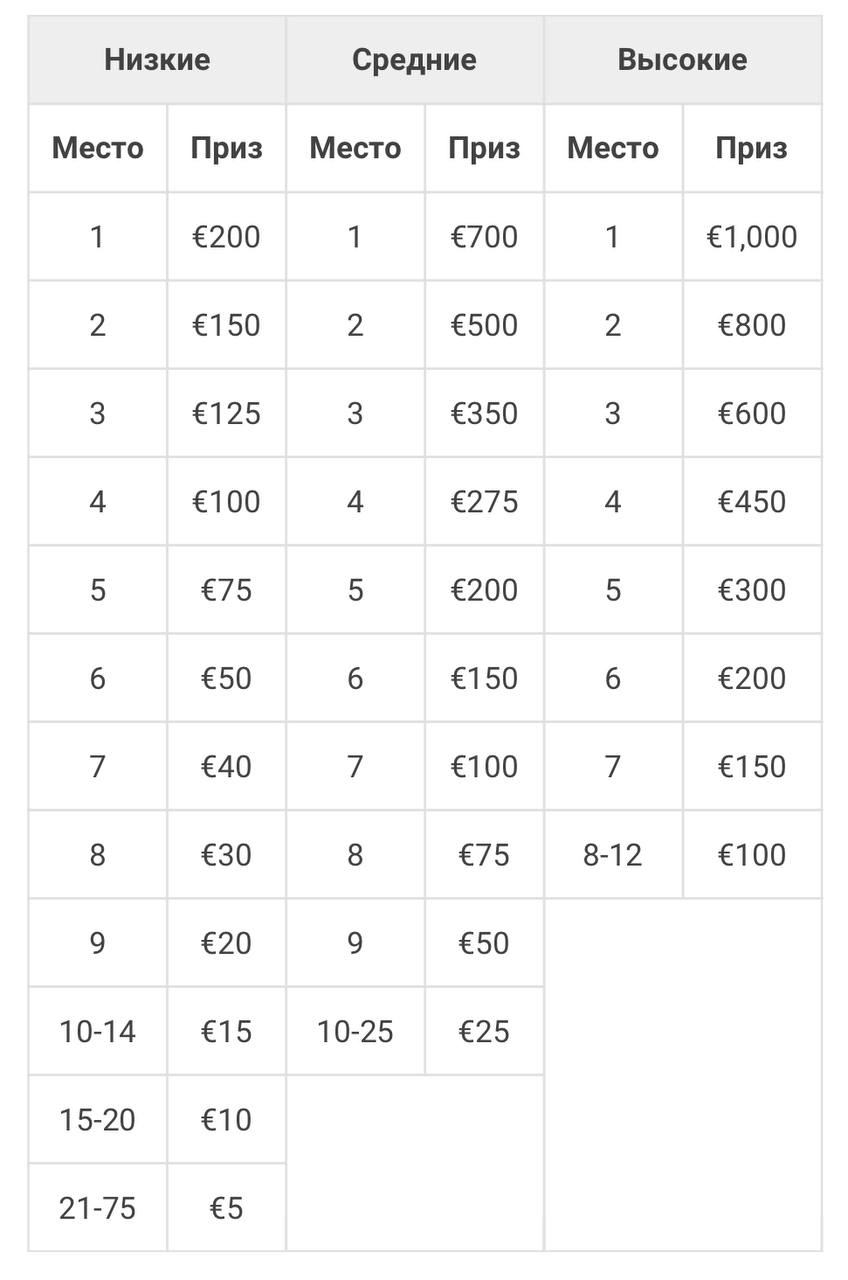Select the €1,000 prize cell
This screenshot has height=1280, width=848.
click(x=752, y=237)
